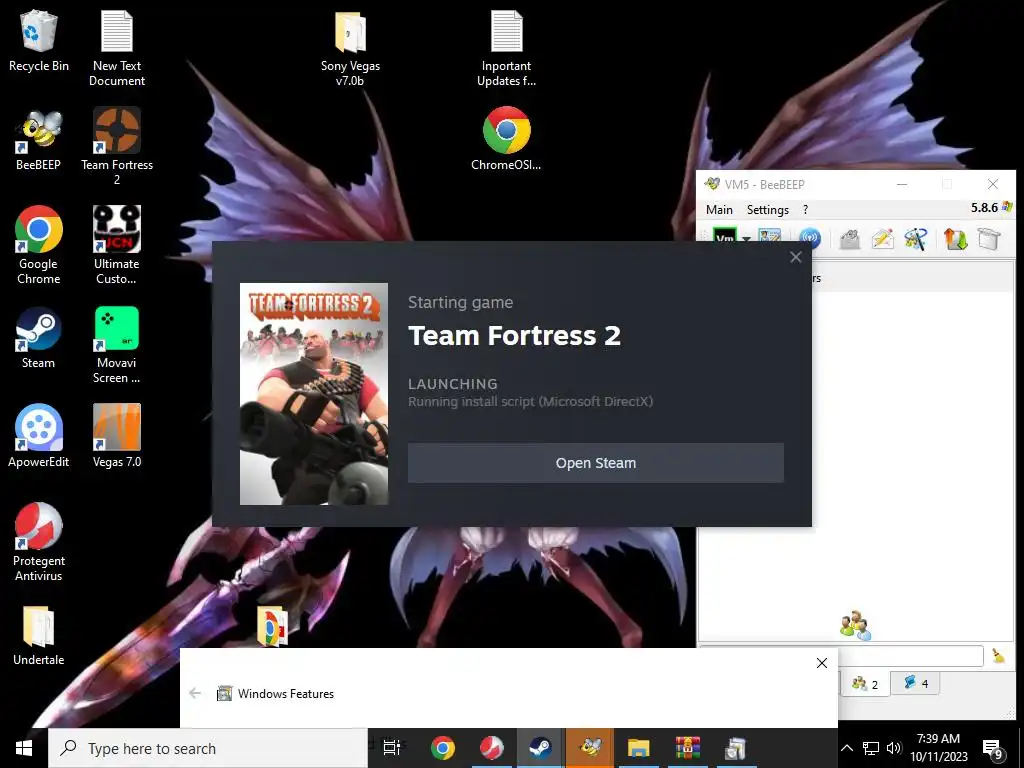Click the Vm status icon in BeeBEEP toolbar
Image resolution: width=1024 pixels, height=768 pixels.
coord(724,236)
